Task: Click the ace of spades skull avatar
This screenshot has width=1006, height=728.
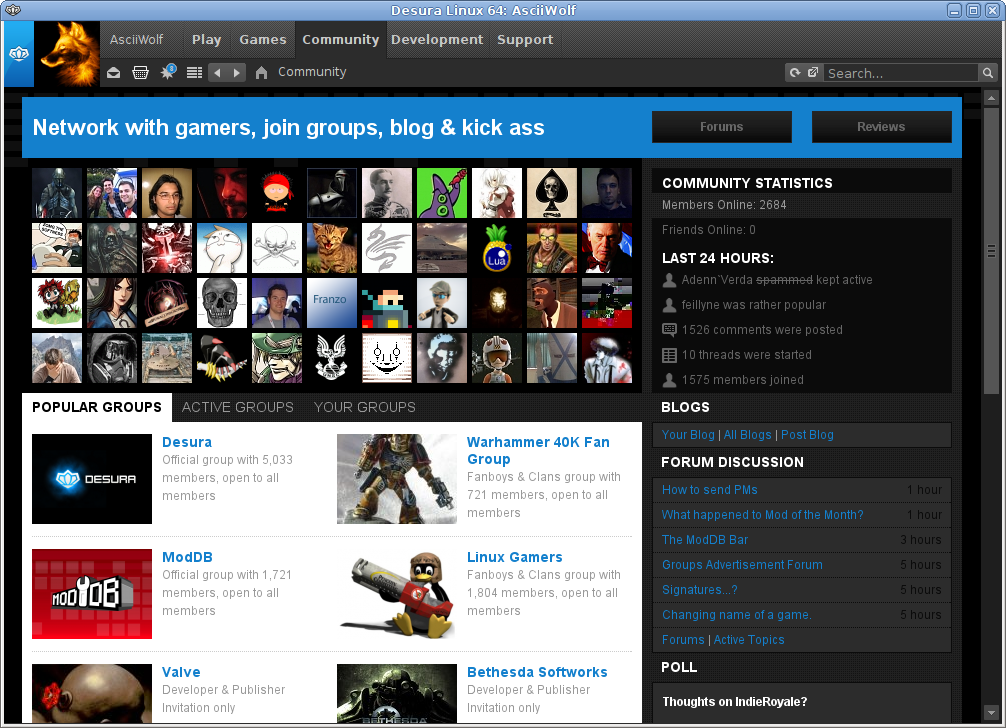Action: coord(552,193)
